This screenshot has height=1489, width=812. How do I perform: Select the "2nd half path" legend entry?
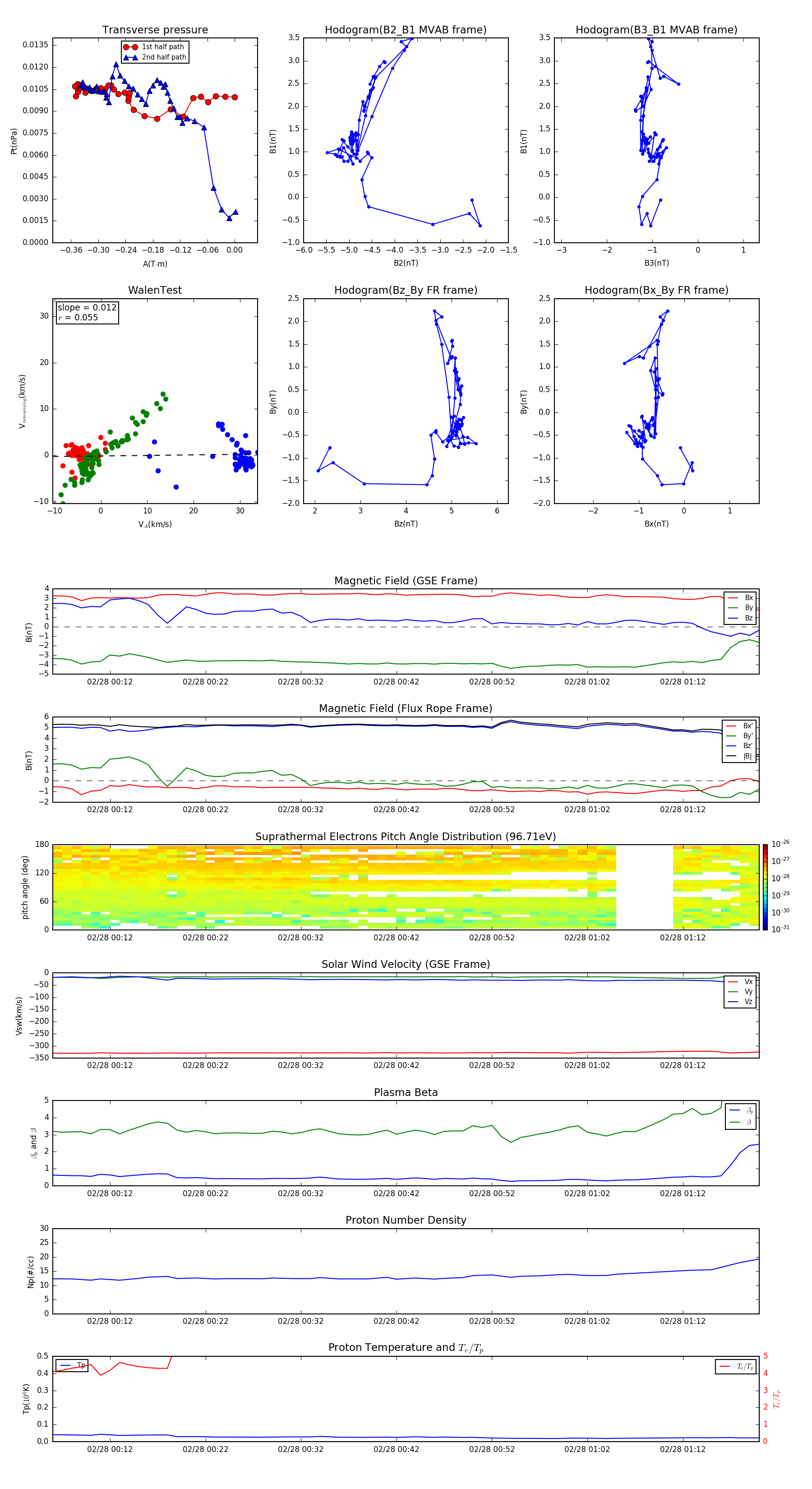pyautogui.click(x=155, y=57)
